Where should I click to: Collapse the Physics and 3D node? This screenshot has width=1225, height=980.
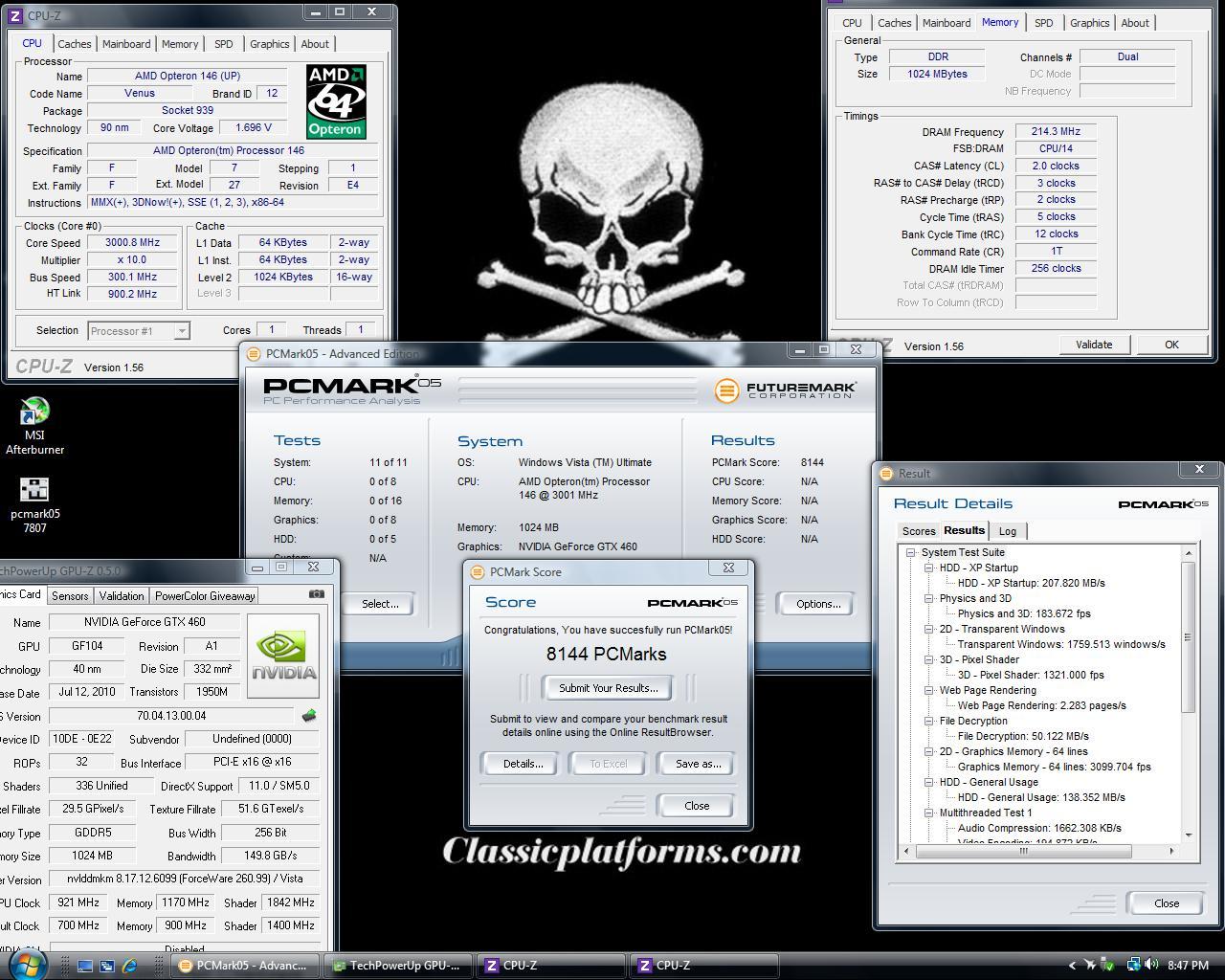(x=929, y=598)
